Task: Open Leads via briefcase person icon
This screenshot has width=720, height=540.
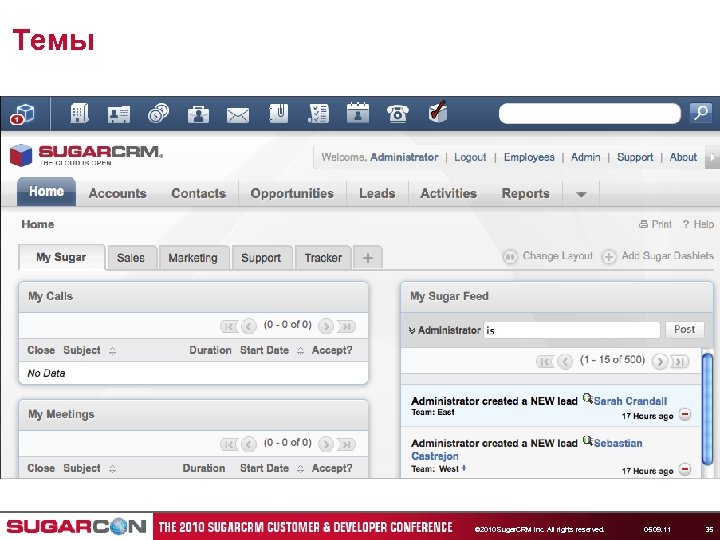Action: [x=198, y=114]
